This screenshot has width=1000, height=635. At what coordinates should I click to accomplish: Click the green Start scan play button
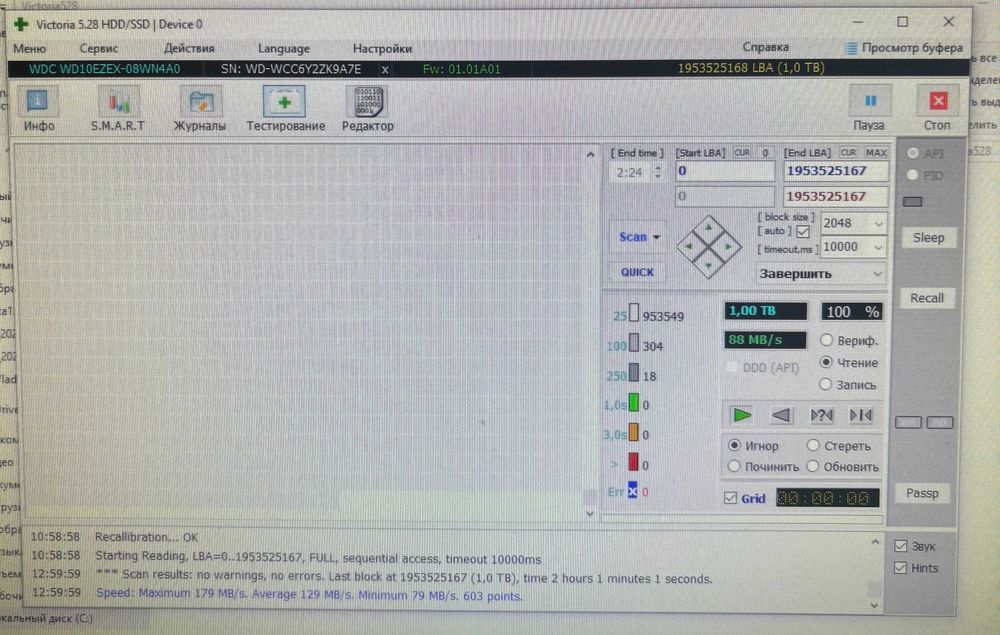pyautogui.click(x=742, y=415)
